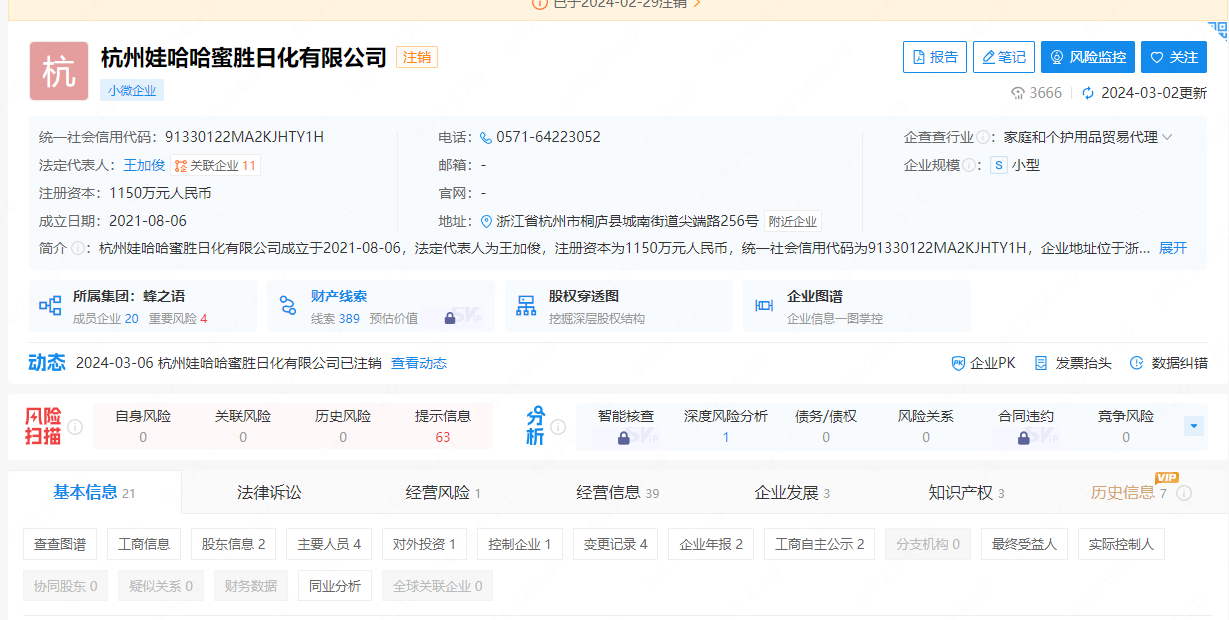Click the S size badge beside 小型
1229x620 pixels.
998,165
